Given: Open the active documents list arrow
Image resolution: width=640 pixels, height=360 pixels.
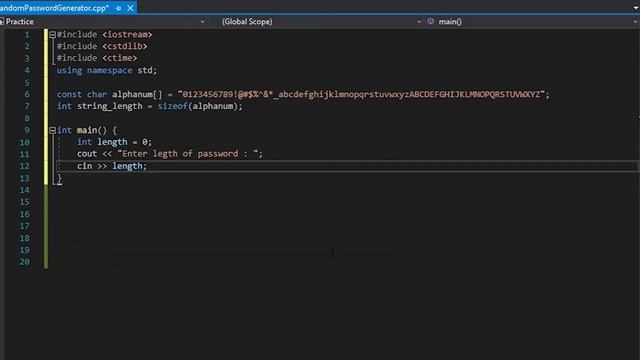Looking at the screenshot, I should point(636,8).
